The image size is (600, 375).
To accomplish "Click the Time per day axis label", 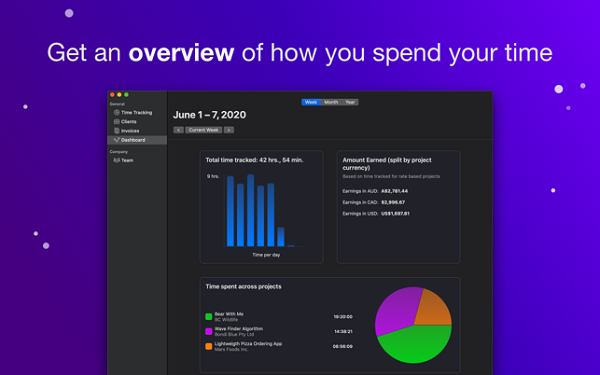I will click(266, 255).
